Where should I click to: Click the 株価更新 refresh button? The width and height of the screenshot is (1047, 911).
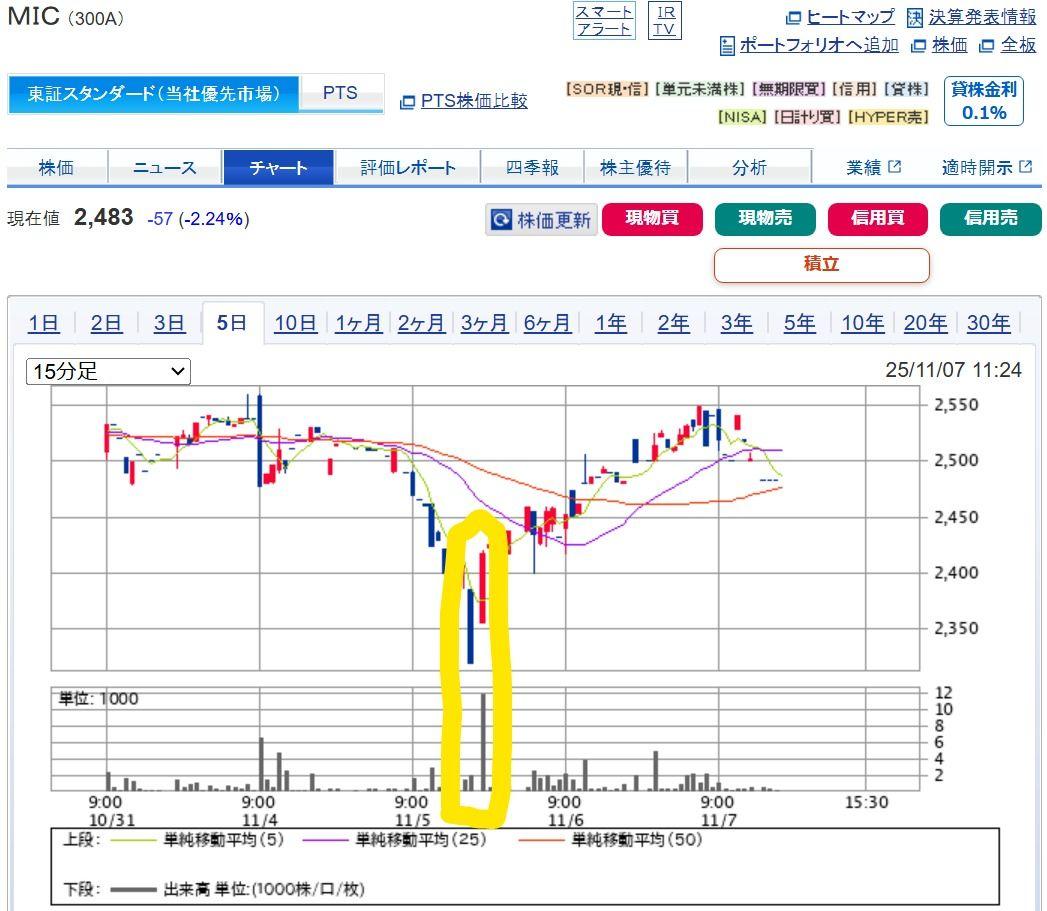pyautogui.click(x=541, y=220)
